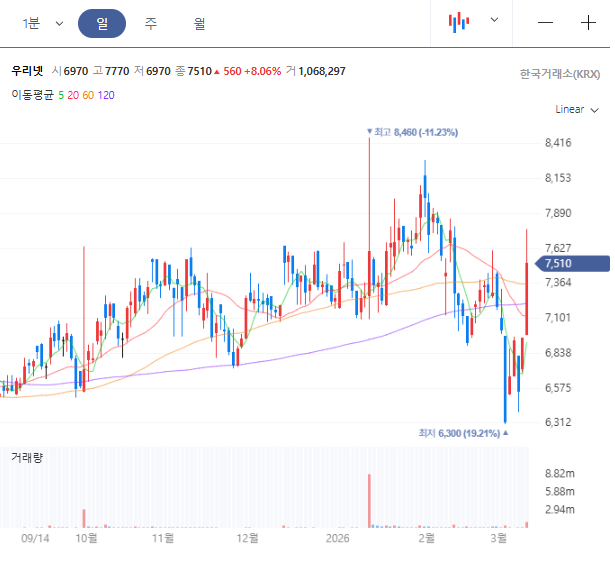
Task: Click the purple 120 moving average swatch
Action: coord(106,95)
